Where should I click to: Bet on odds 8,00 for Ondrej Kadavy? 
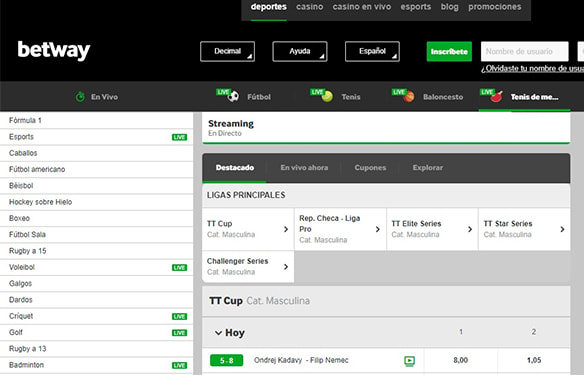461,360
